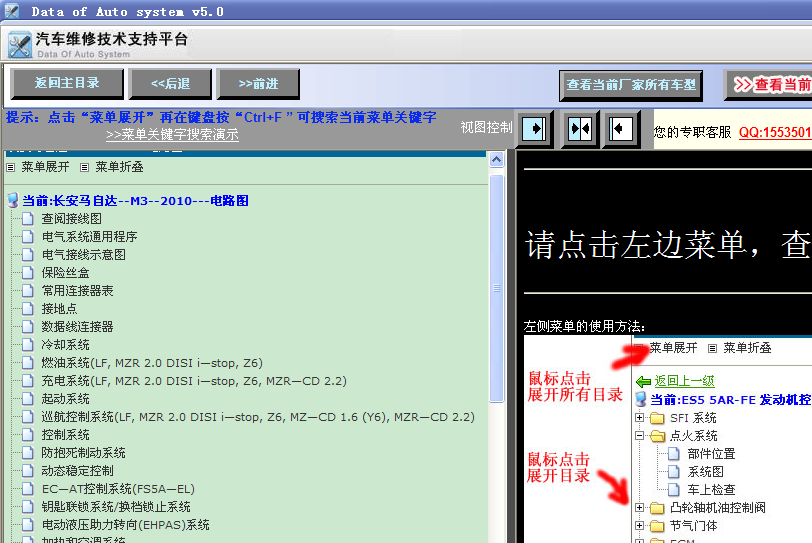
Task: Click the 汽车维修技术支持平台 logo icon
Action: pyautogui.click(x=20, y=45)
